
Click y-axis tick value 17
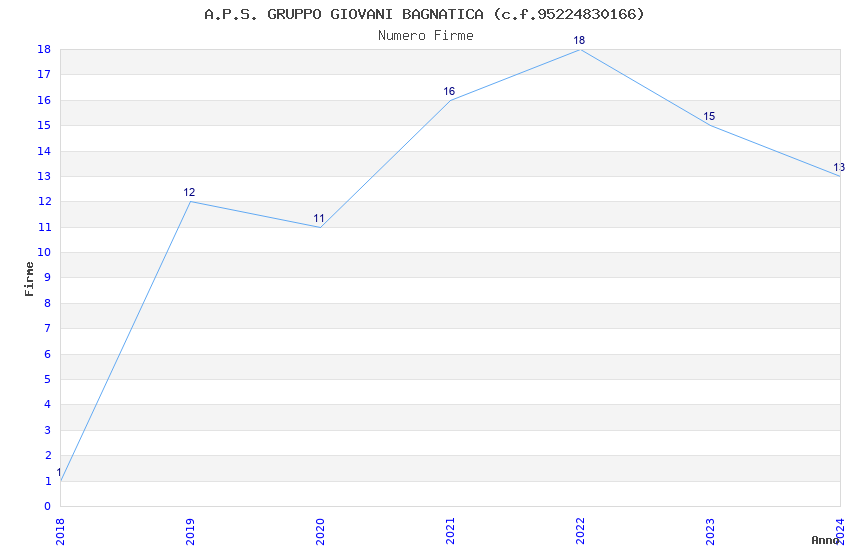[44, 75]
